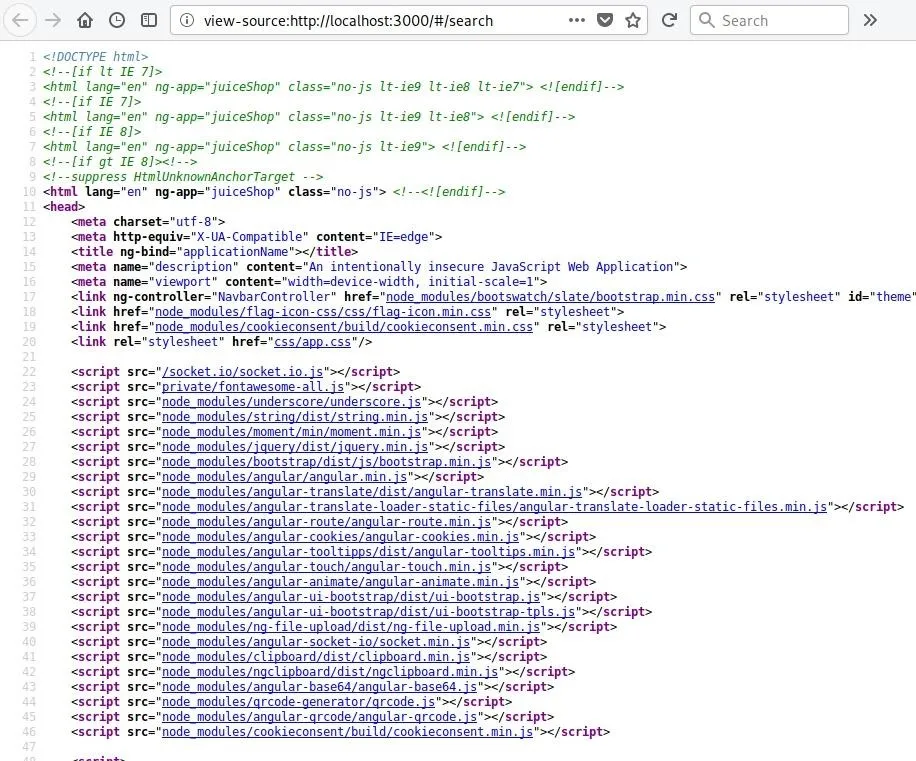916x761 pixels.
Task: Open bootswatch slate bootstrap.min.css link
Action: click(x=550, y=297)
